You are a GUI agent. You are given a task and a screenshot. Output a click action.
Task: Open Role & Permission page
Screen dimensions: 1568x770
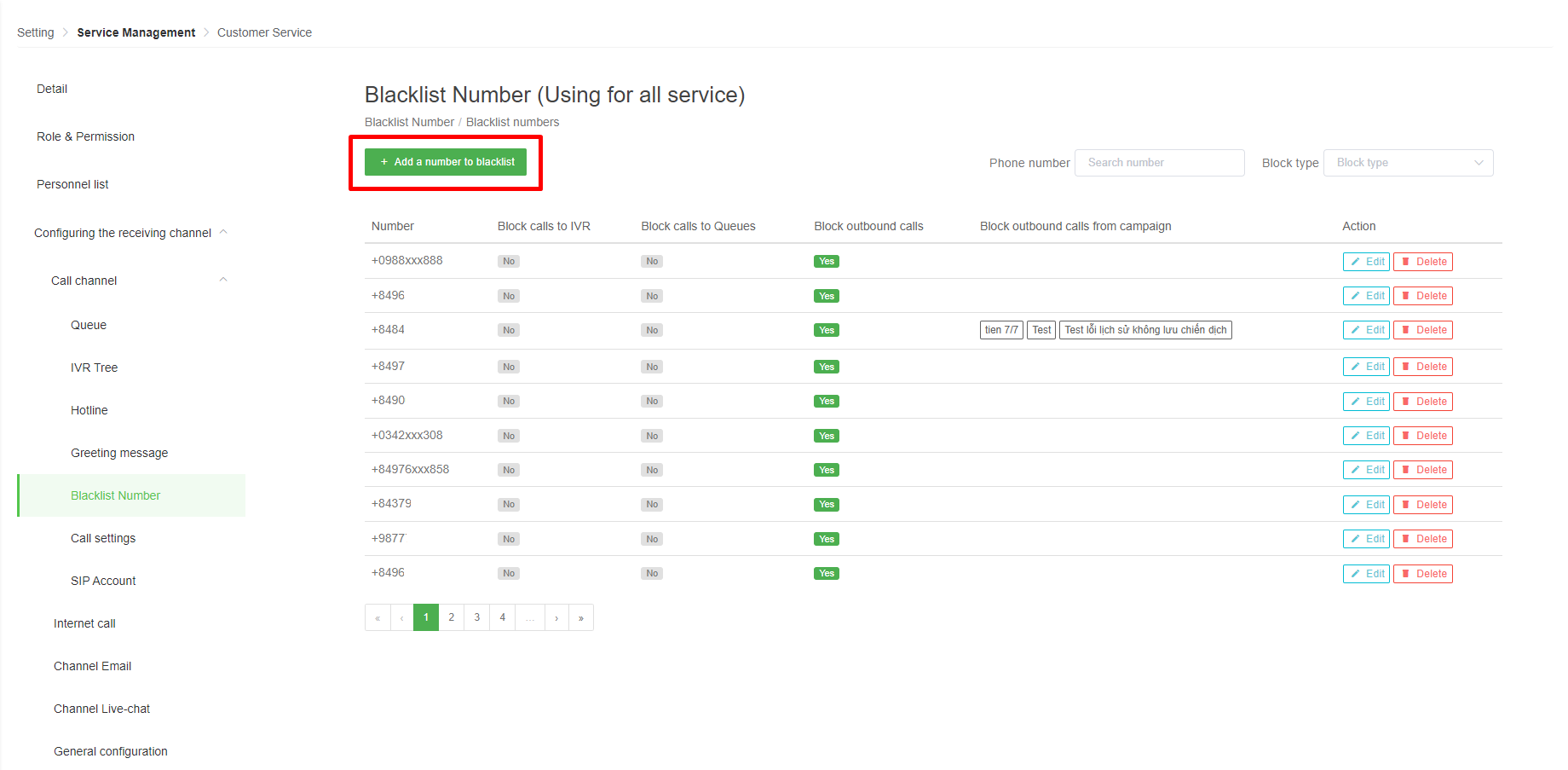click(x=85, y=136)
